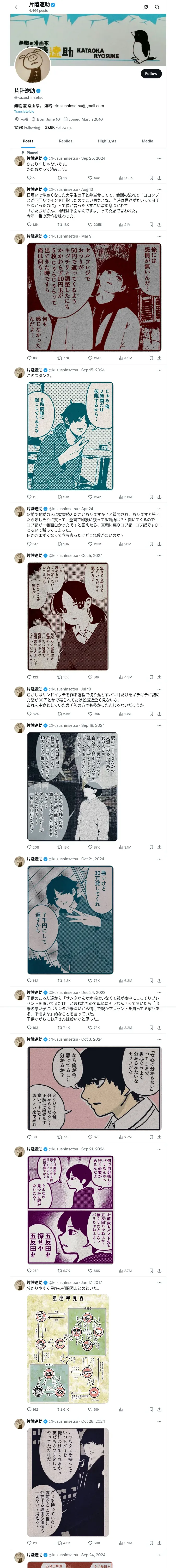Image resolution: width=176 pixels, height=1568 pixels.
Task: Share the Sep 15, 2024 post
Action: [x=159, y=497]
